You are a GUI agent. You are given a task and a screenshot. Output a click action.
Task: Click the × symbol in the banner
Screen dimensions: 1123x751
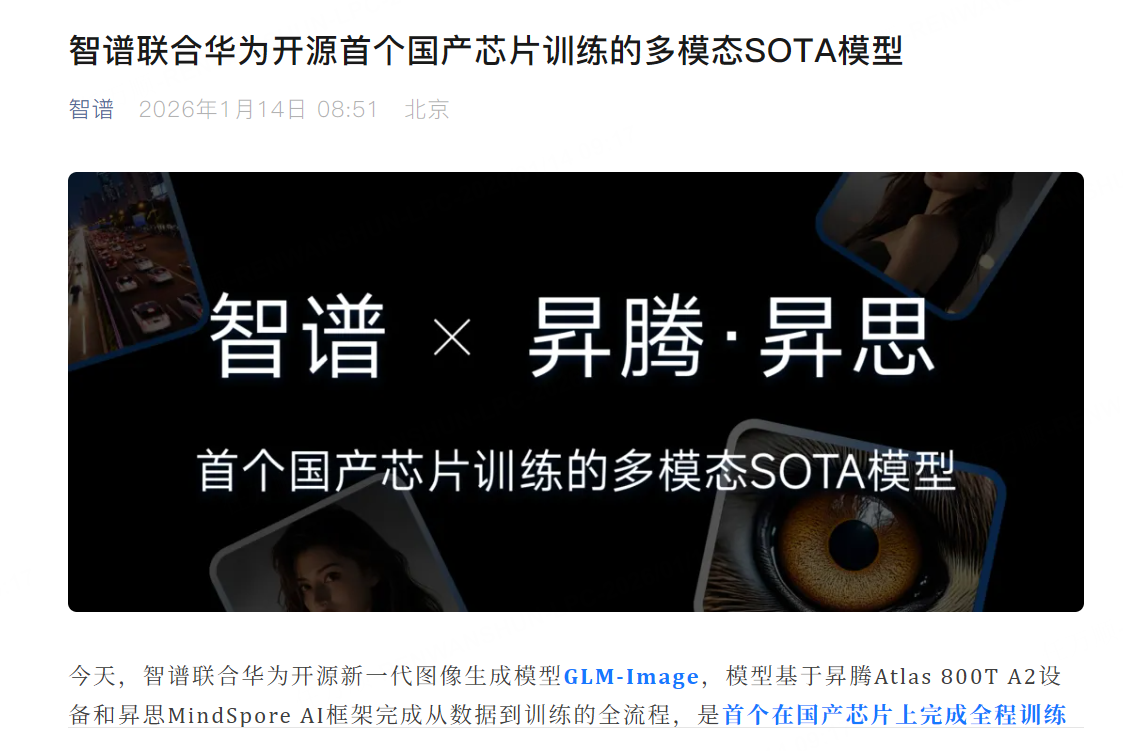click(x=452, y=337)
